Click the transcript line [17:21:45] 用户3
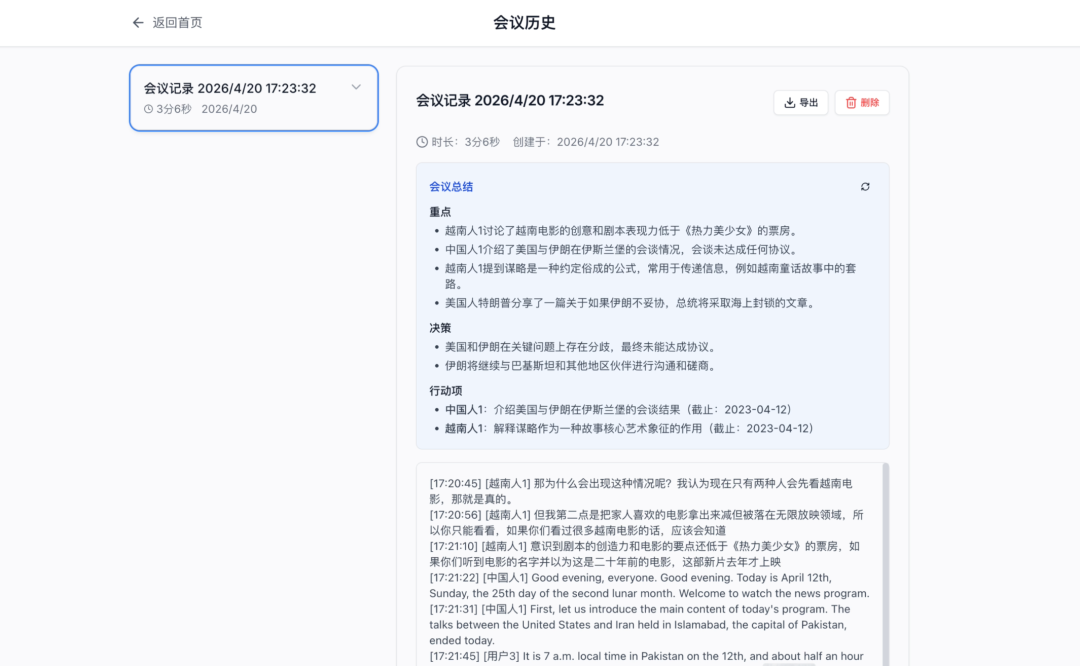This screenshot has width=1080, height=666. [646, 656]
